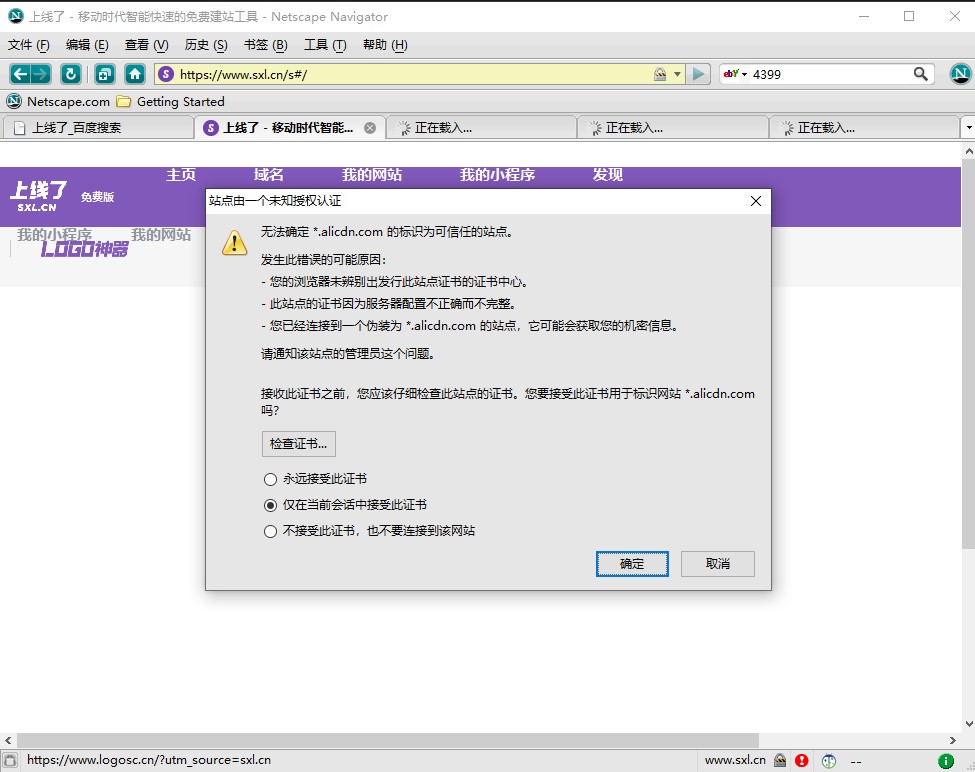Confirm with the 确定 button
This screenshot has width=975, height=772.
[x=632, y=564]
